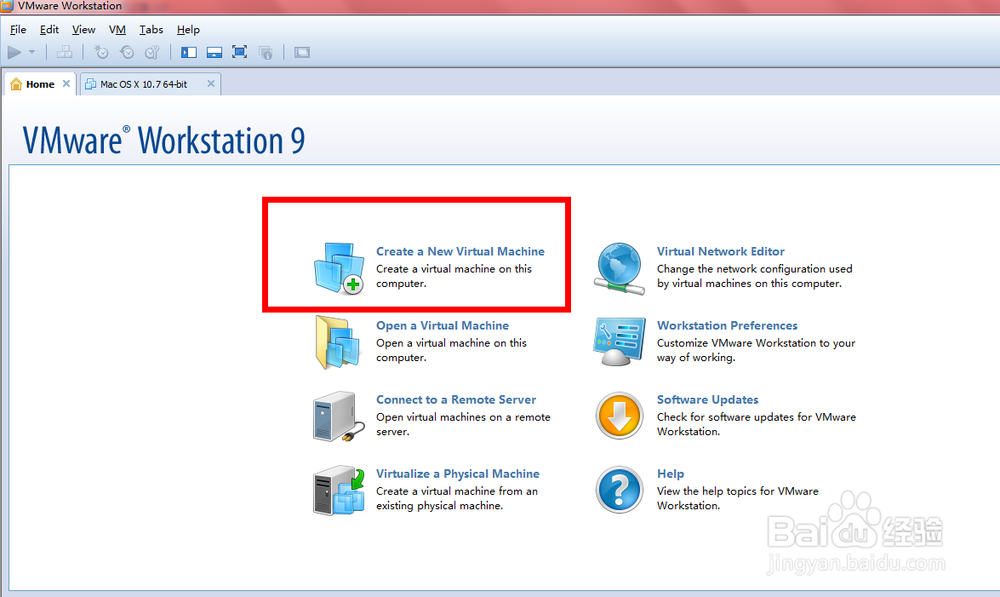Open the Help link on home page
This screenshot has width=1000, height=597.
click(670, 474)
